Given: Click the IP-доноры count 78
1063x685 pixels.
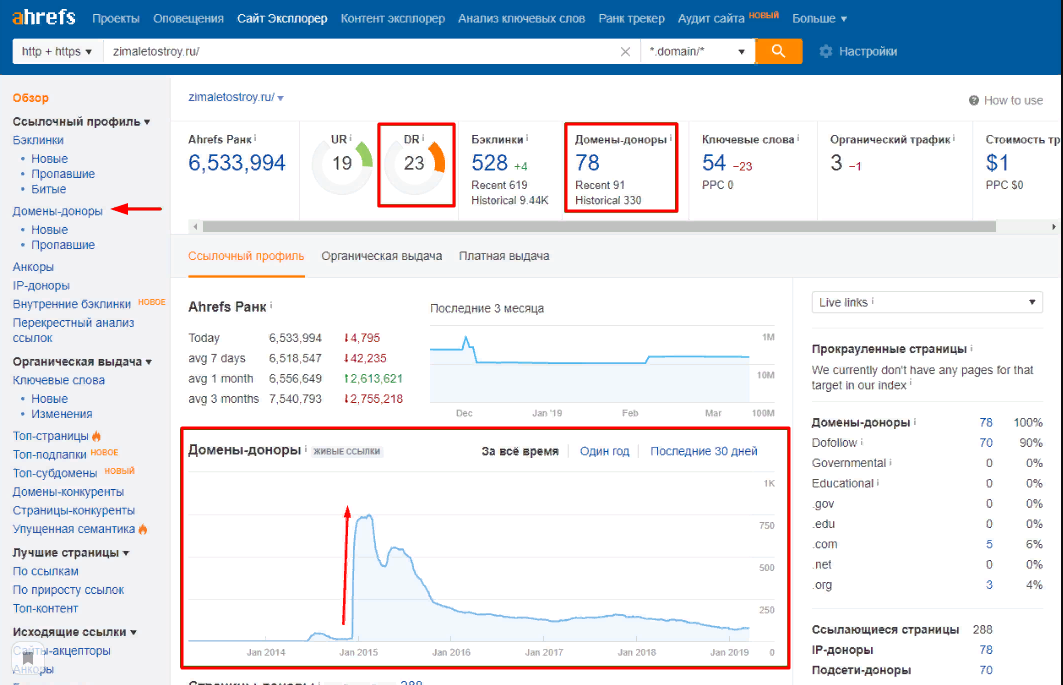Looking at the screenshot, I should click(986, 650).
